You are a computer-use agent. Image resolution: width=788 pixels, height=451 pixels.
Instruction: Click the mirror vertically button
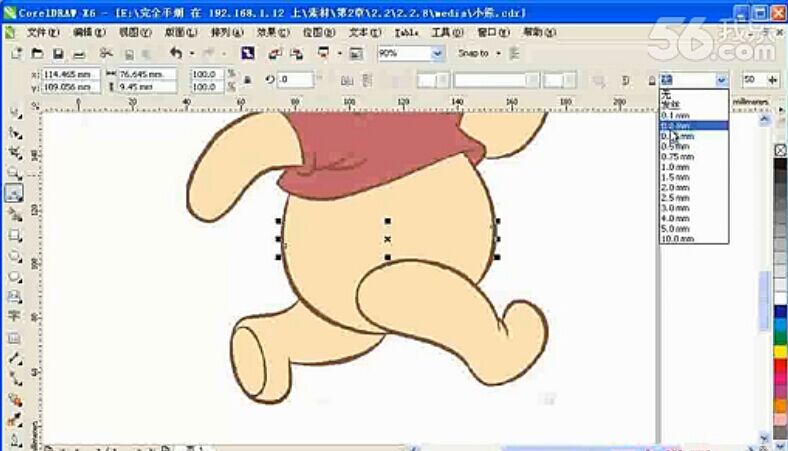[367, 80]
